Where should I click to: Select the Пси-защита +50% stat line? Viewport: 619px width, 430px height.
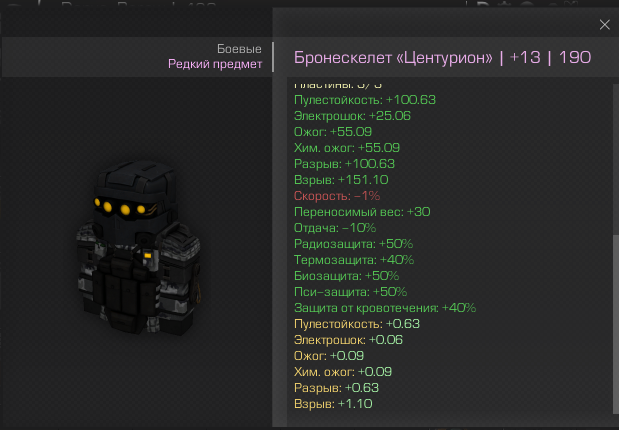point(351,292)
